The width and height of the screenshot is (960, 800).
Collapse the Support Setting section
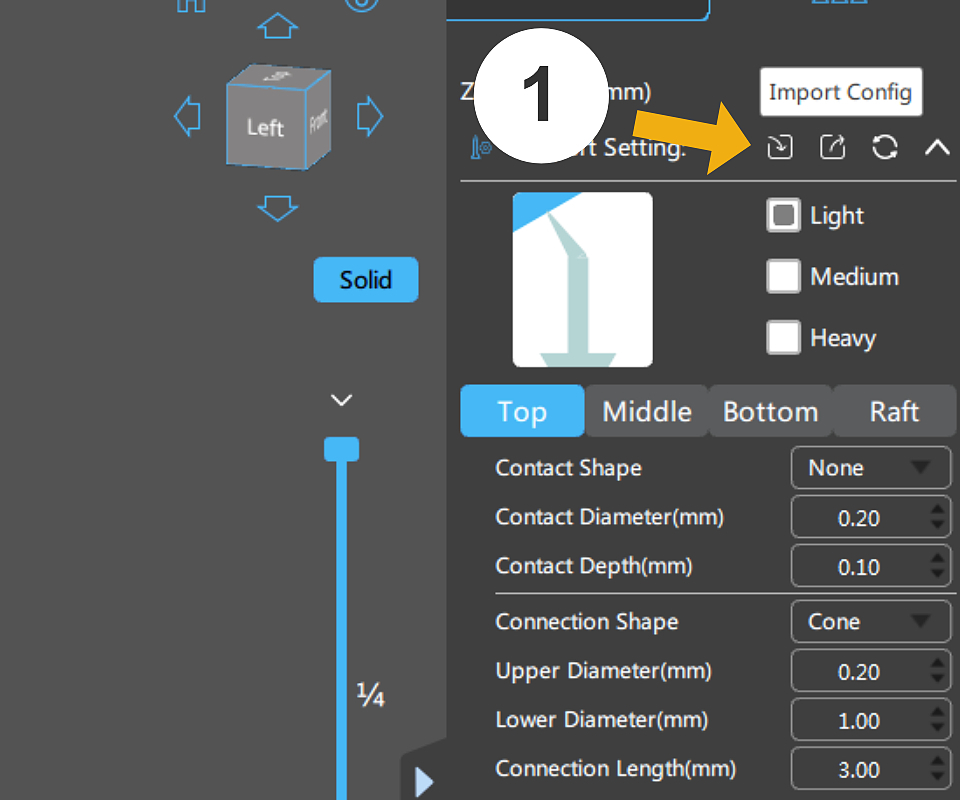(x=936, y=148)
